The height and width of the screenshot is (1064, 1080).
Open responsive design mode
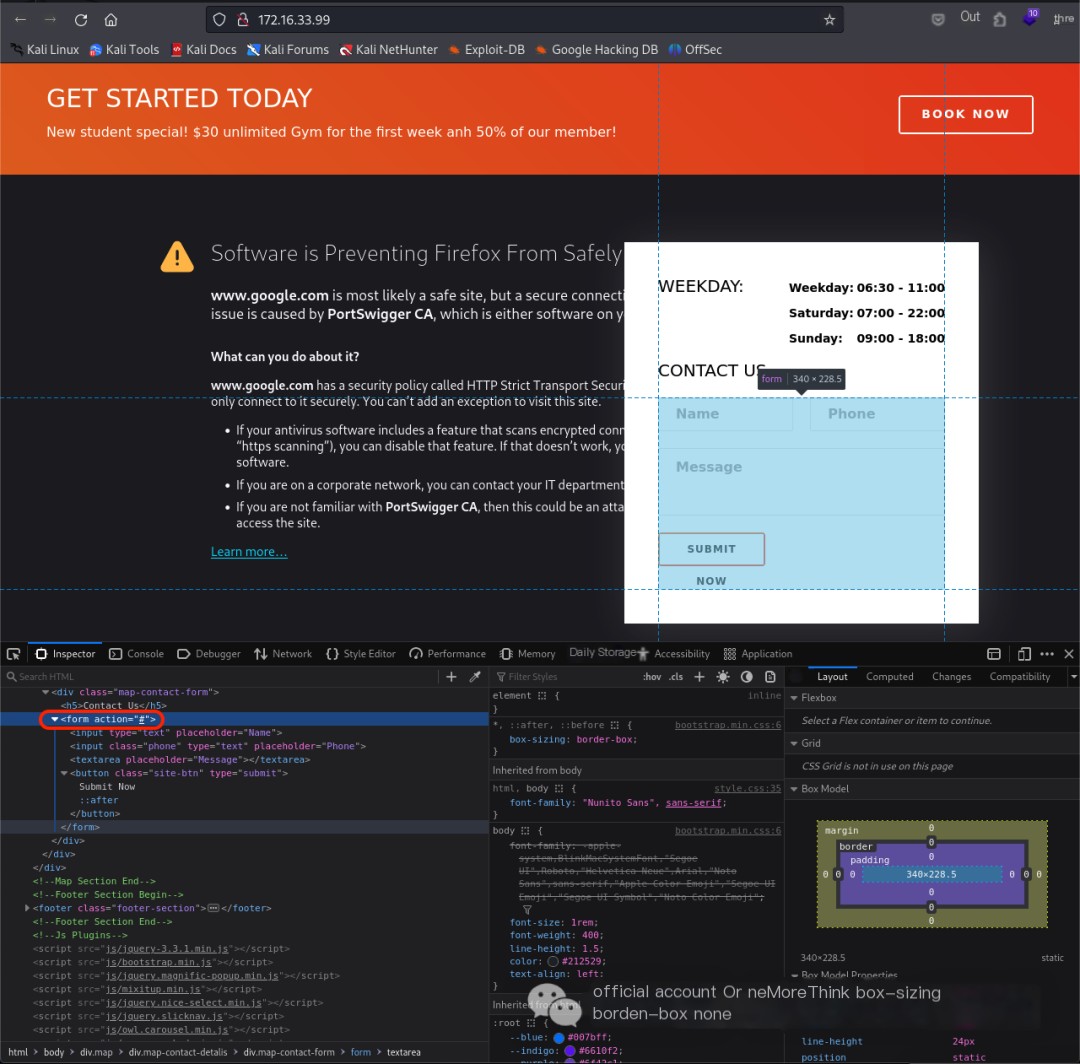(1024, 654)
